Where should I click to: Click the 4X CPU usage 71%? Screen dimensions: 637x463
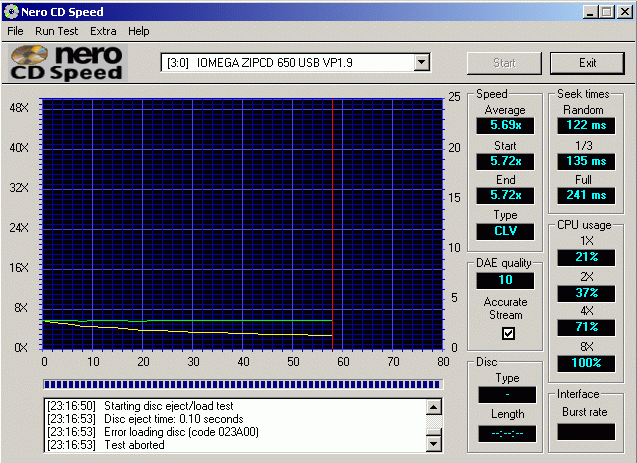pos(586,327)
